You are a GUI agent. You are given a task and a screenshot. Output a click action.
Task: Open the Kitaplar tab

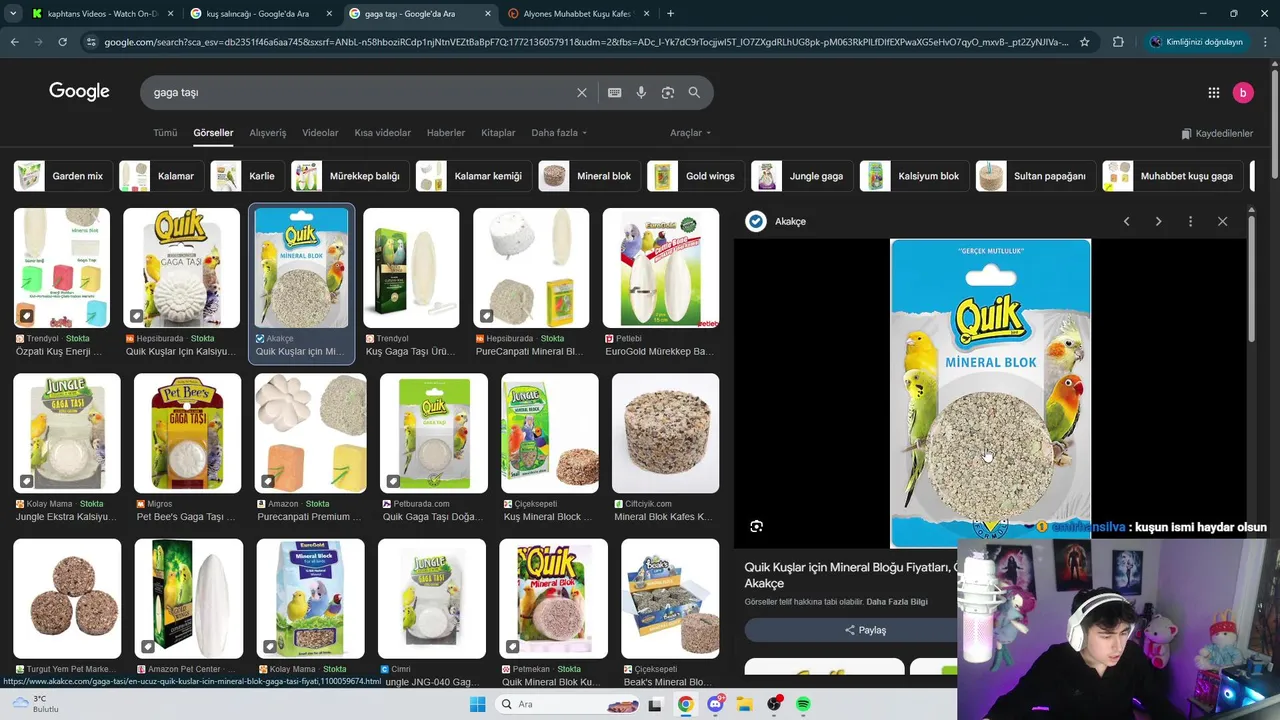click(x=498, y=133)
